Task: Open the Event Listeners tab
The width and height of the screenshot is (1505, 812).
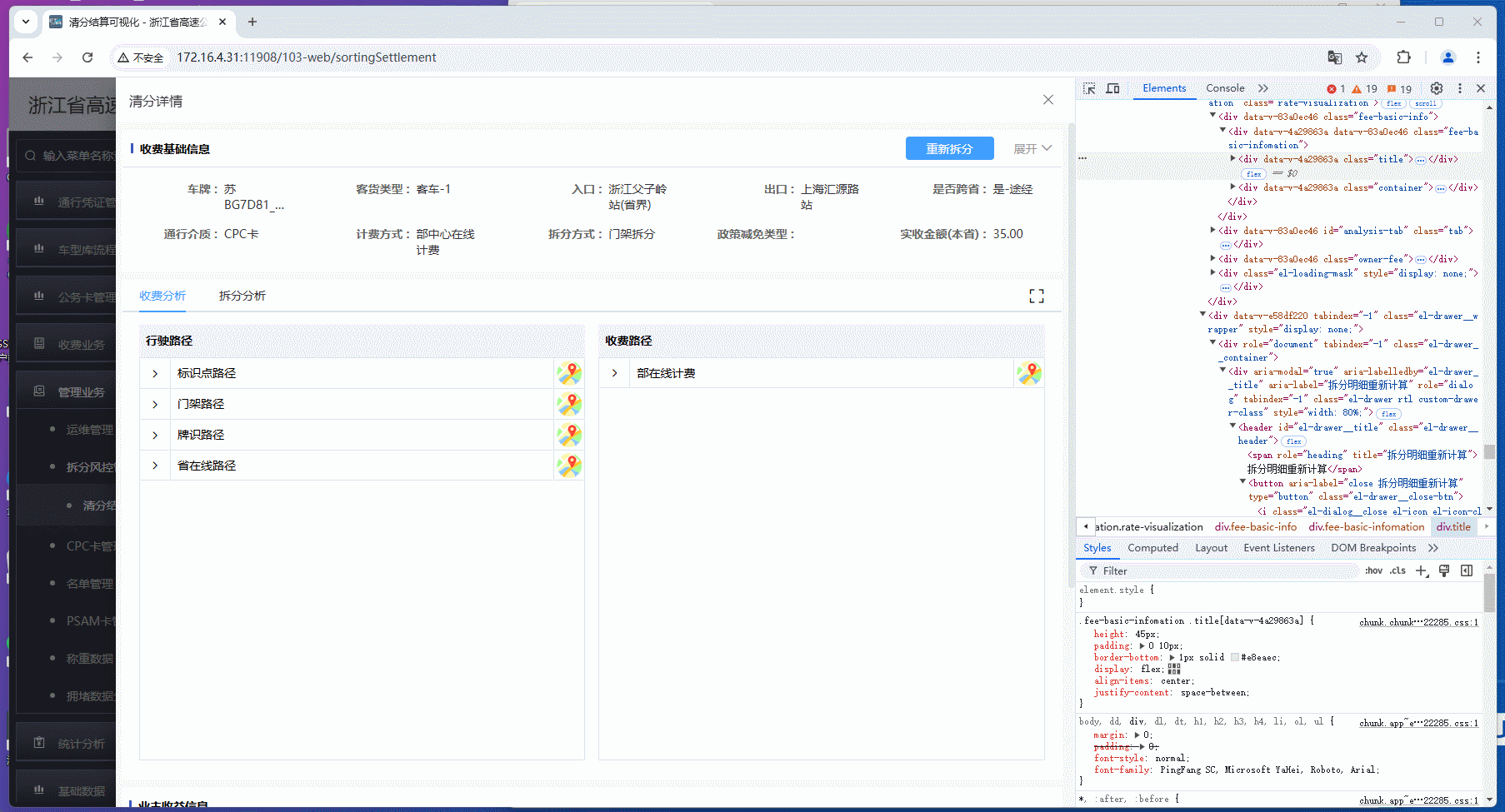Action: click(x=1279, y=548)
